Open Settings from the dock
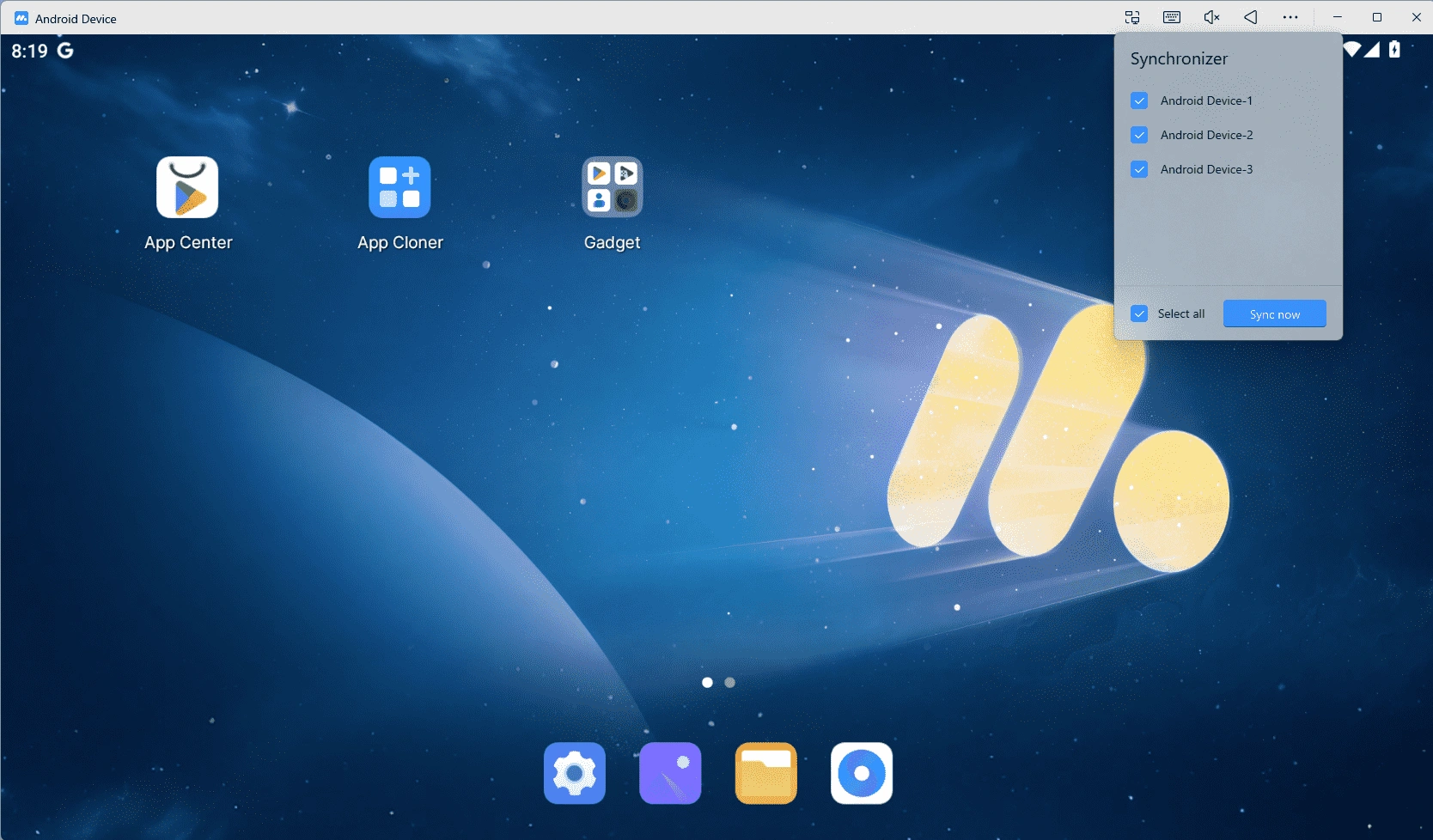This screenshot has height=840, width=1433. pyautogui.click(x=575, y=773)
